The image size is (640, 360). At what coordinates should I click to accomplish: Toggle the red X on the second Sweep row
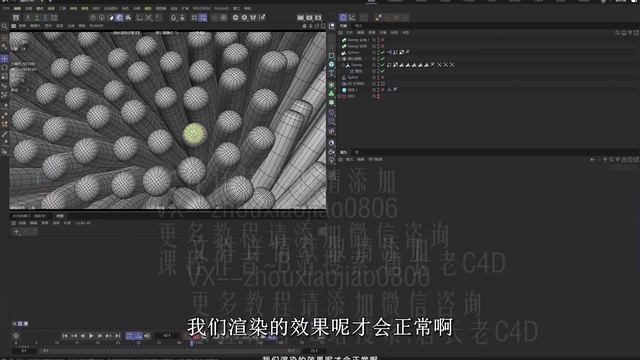tap(382, 46)
